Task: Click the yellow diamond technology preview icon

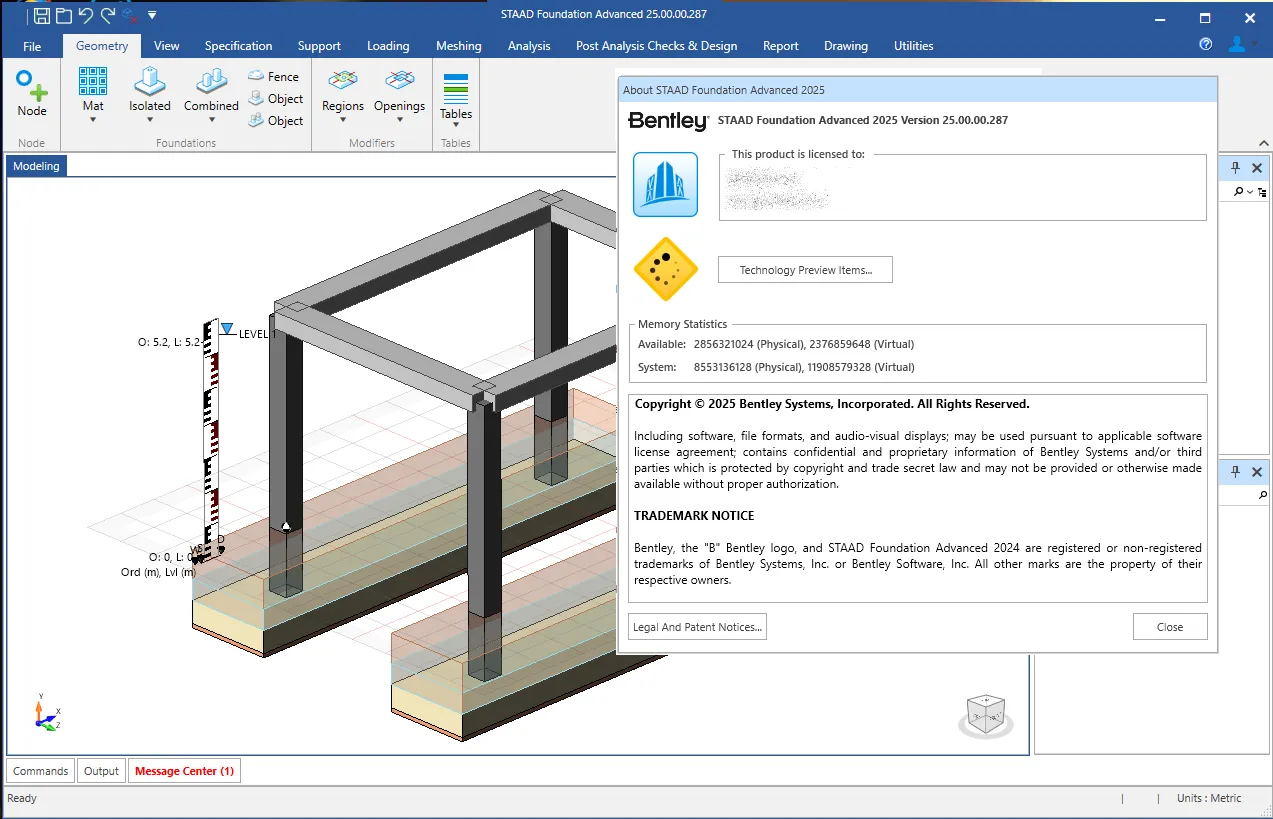Action: pyautogui.click(x=665, y=269)
